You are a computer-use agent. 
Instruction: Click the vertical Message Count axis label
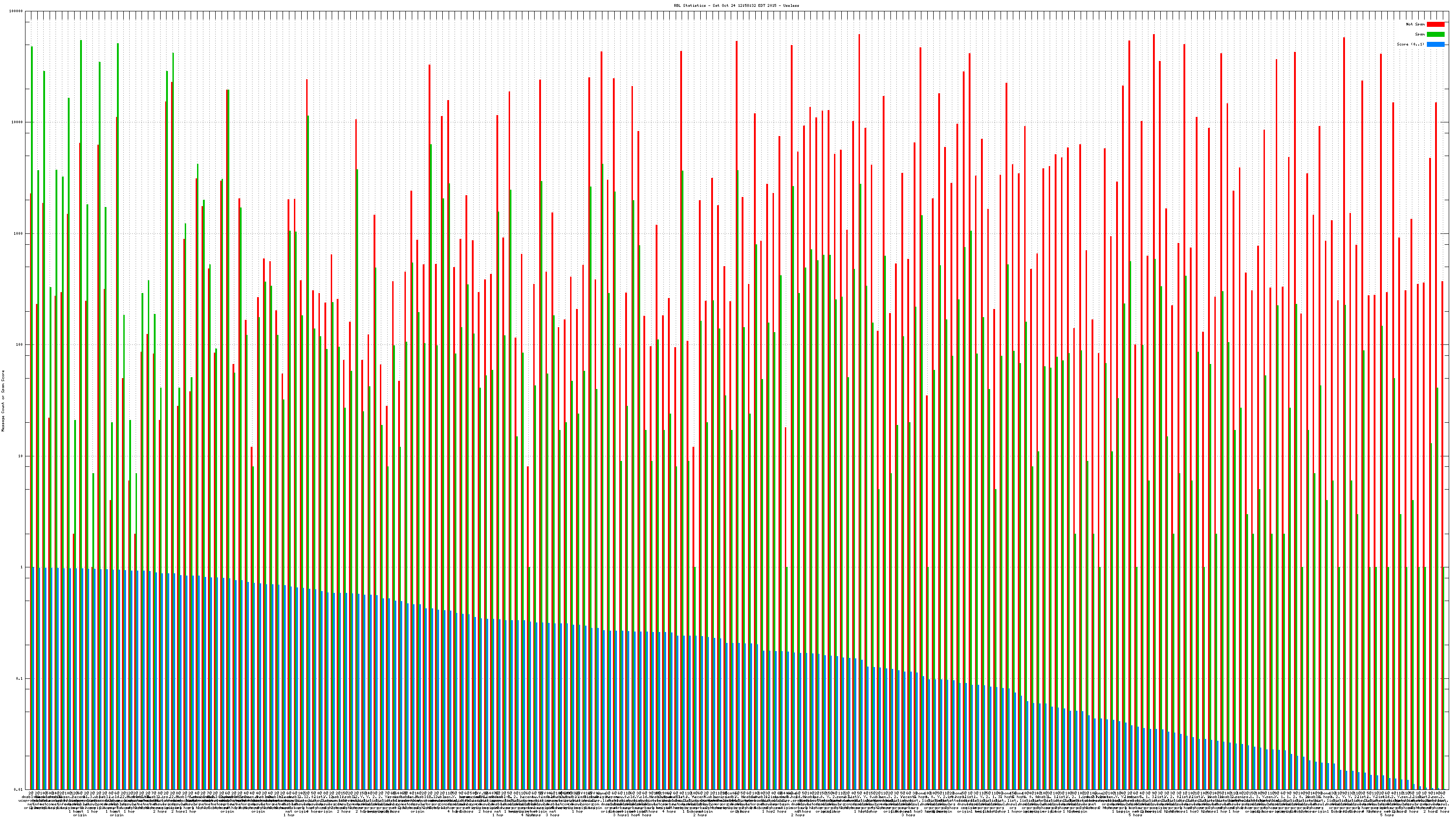(3, 401)
